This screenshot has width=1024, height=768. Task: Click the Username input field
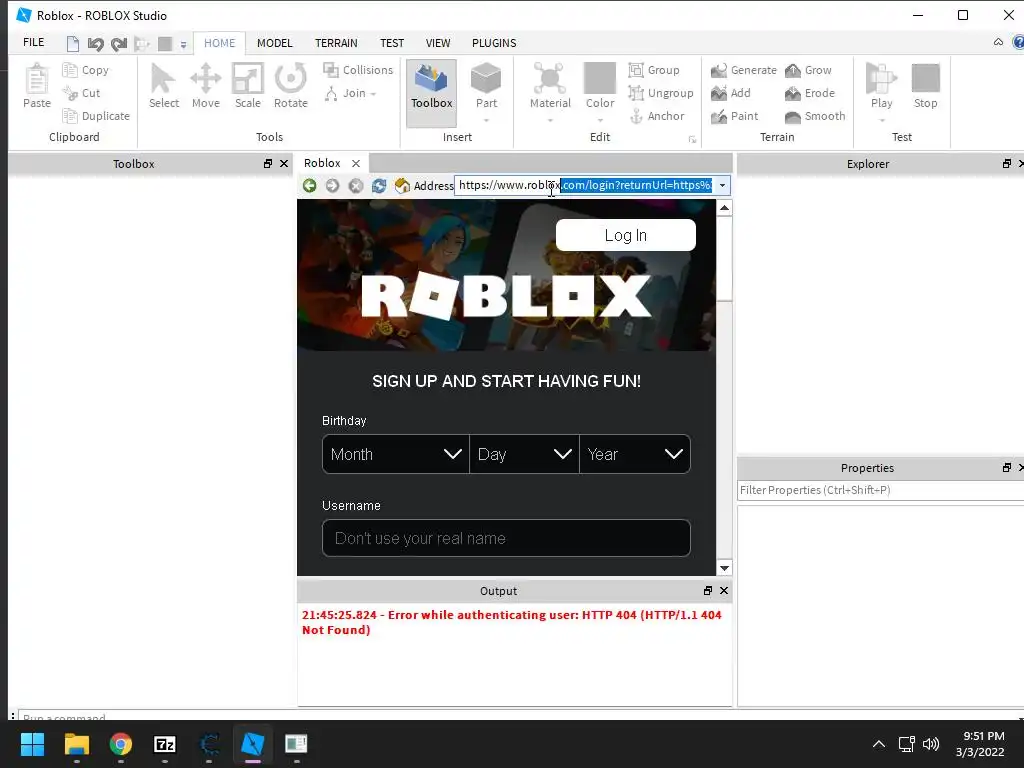tap(506, 538)
